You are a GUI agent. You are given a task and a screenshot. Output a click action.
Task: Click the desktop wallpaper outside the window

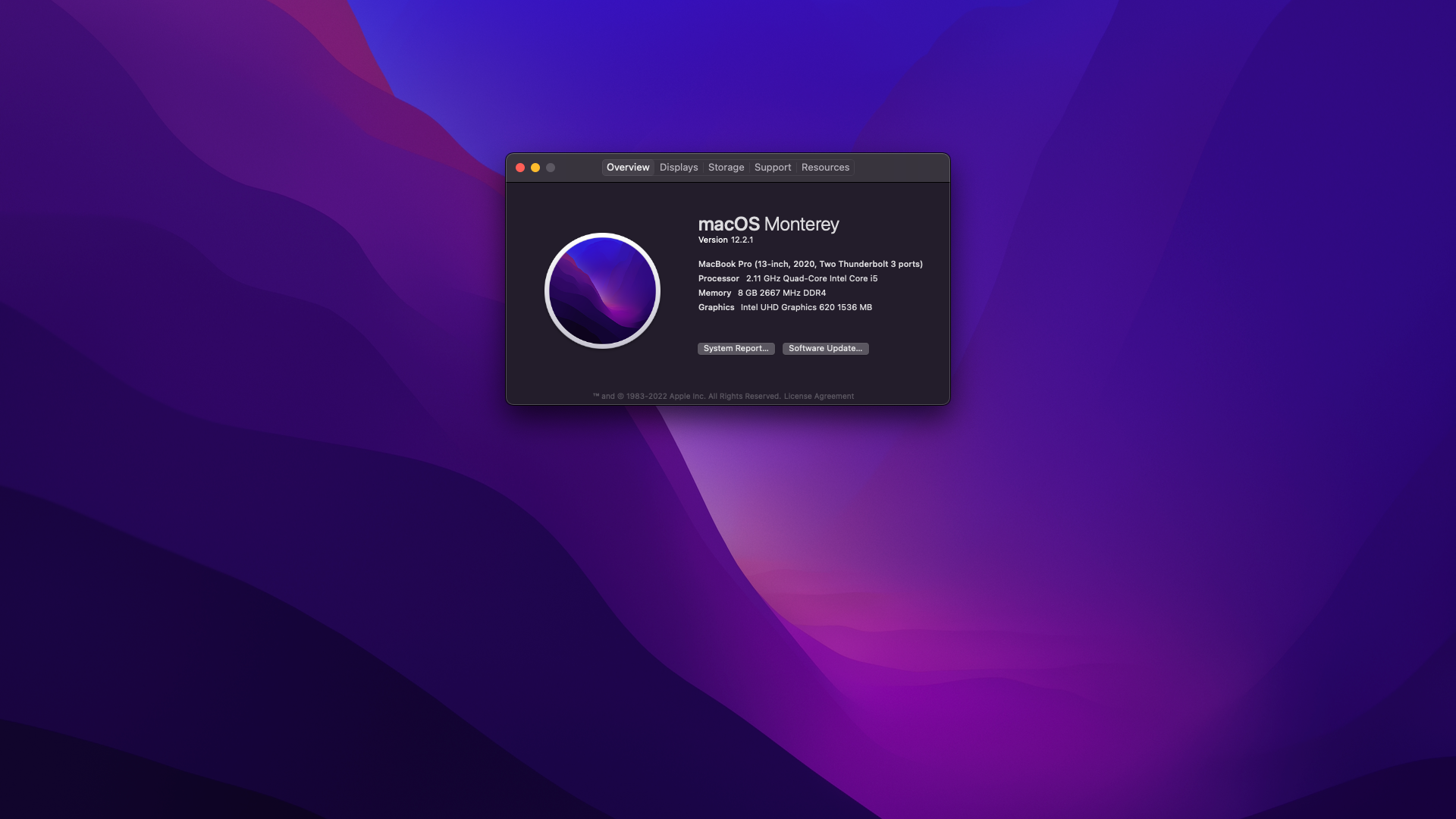click(1137, 569)
